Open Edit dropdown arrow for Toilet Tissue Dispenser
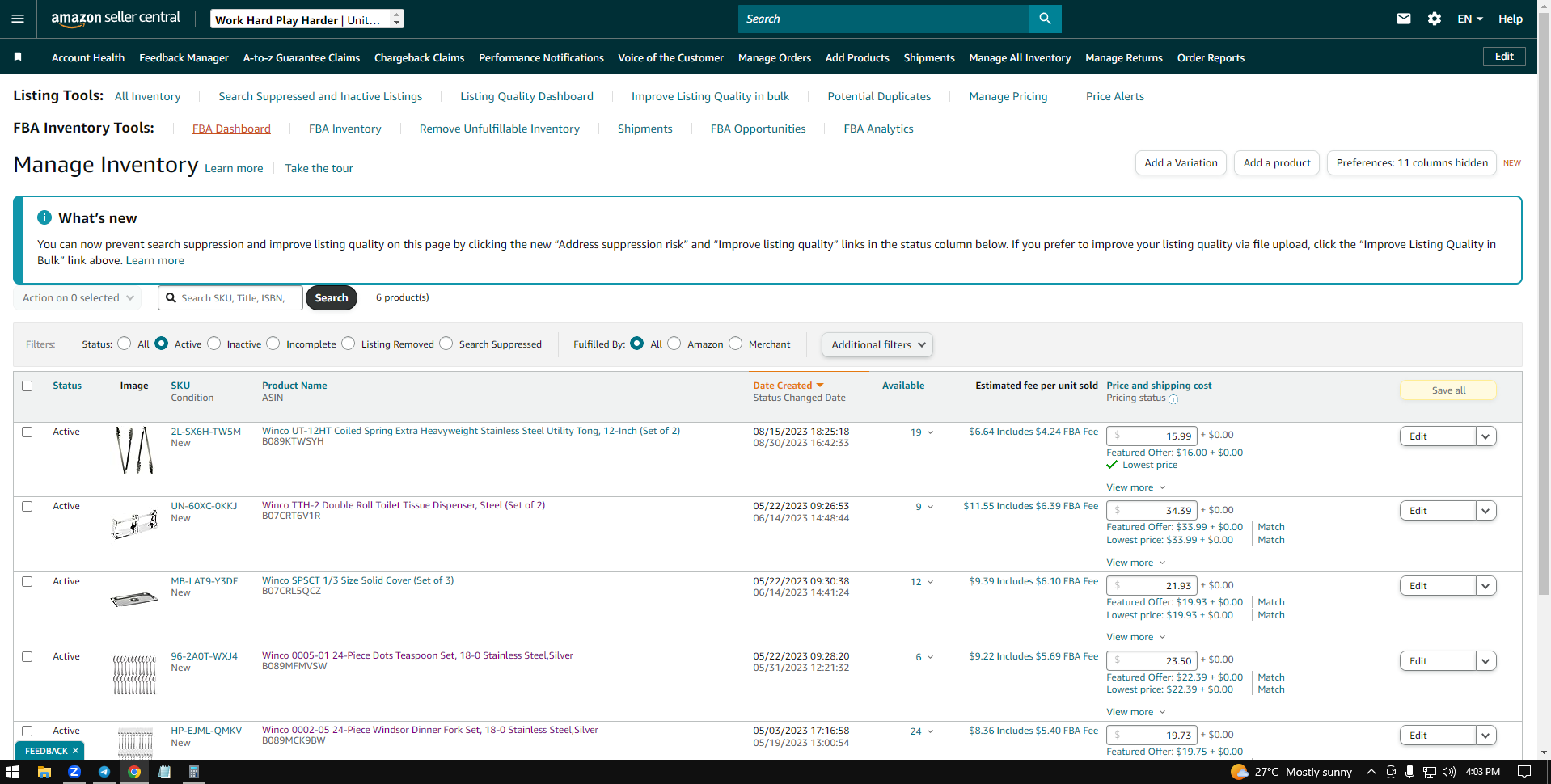This screenshot has height=784, width=1551. pos(1485,511)
